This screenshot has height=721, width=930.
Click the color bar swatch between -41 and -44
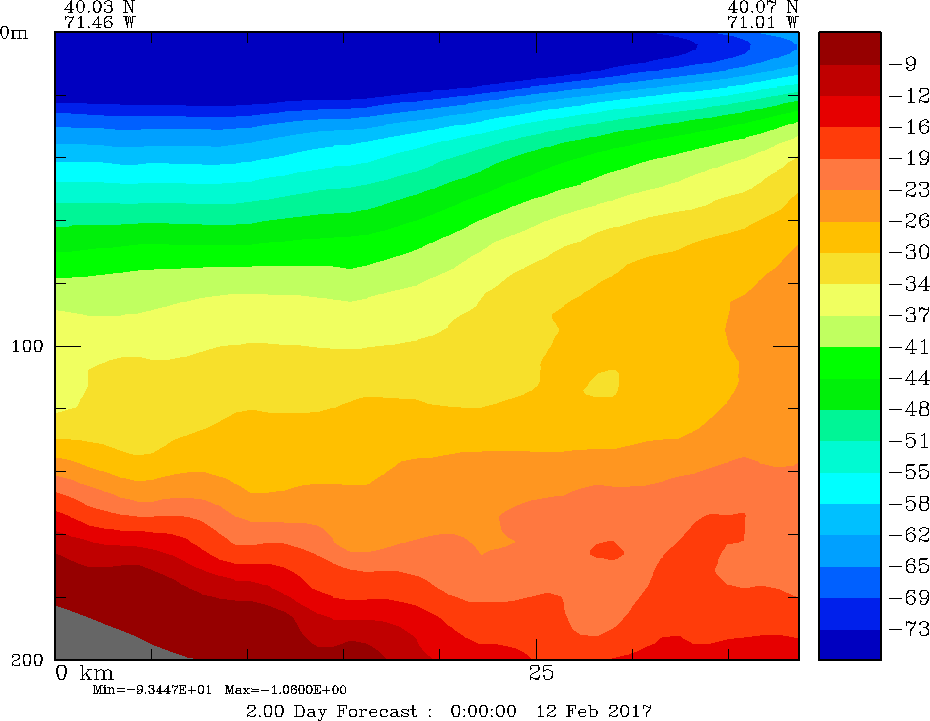[849, 362]
